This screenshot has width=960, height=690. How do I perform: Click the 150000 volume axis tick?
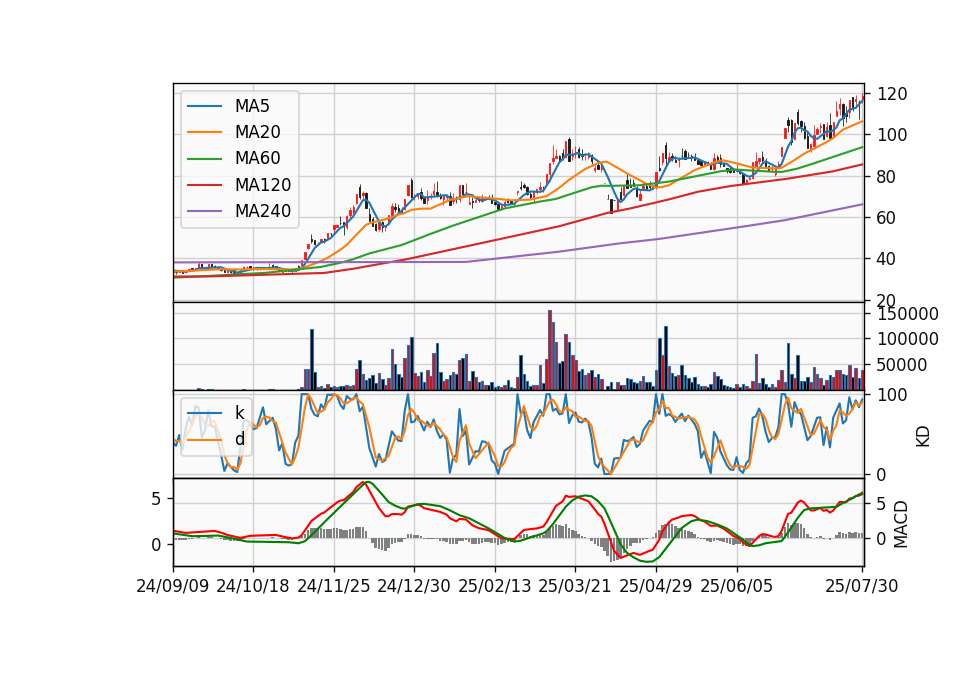(908, 314)
